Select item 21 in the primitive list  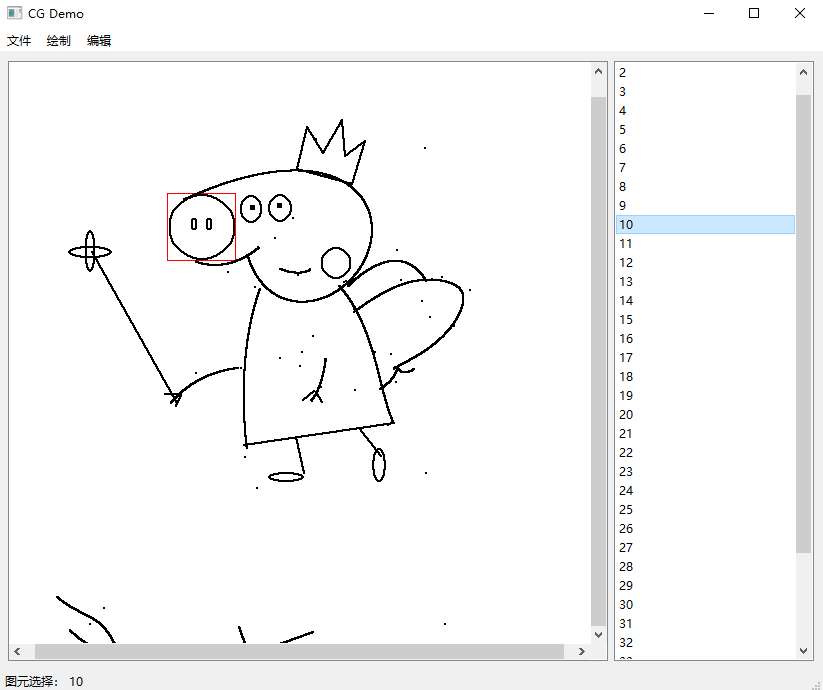(x=705, y=433)
